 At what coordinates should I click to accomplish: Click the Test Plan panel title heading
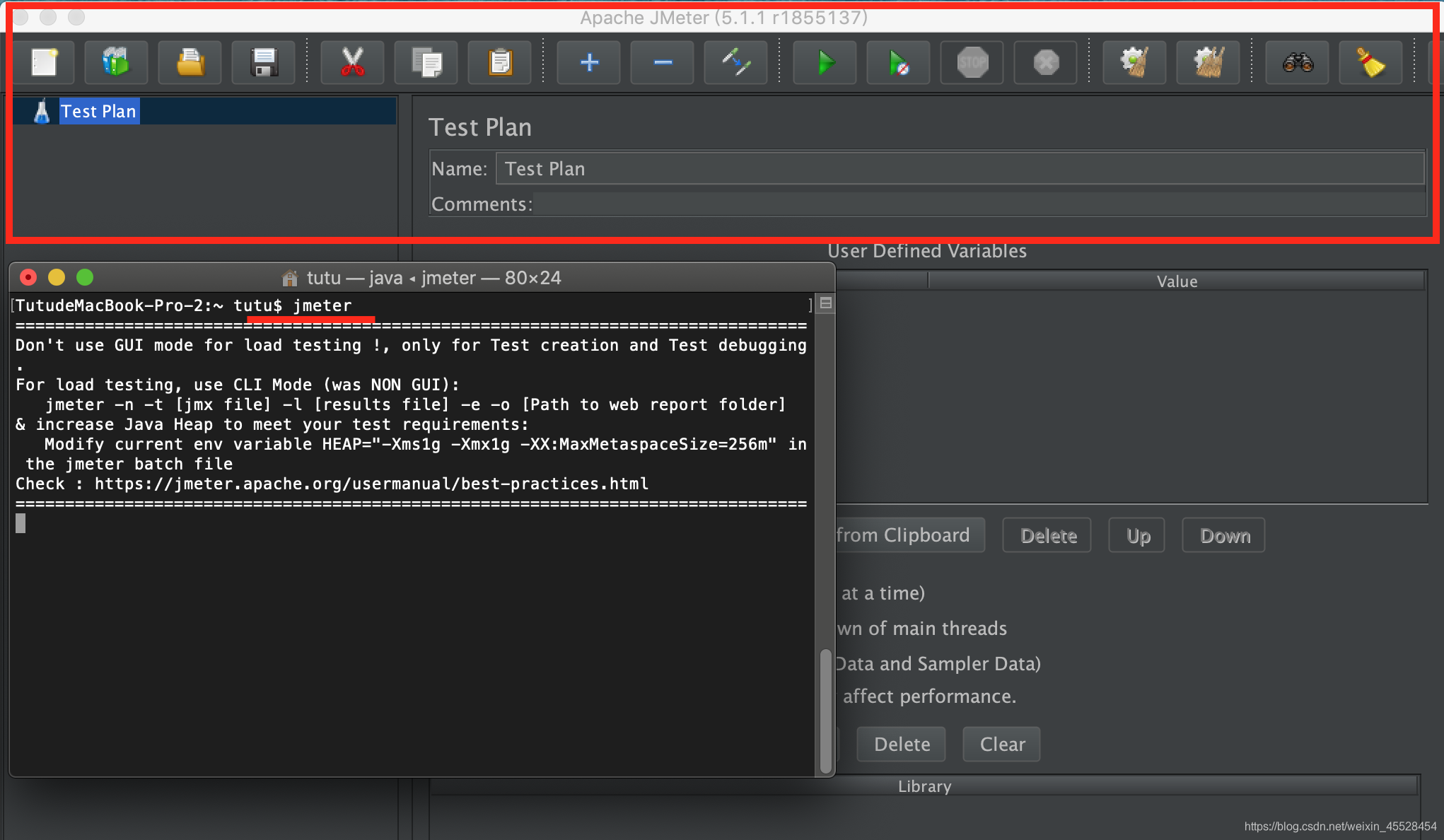480,127
